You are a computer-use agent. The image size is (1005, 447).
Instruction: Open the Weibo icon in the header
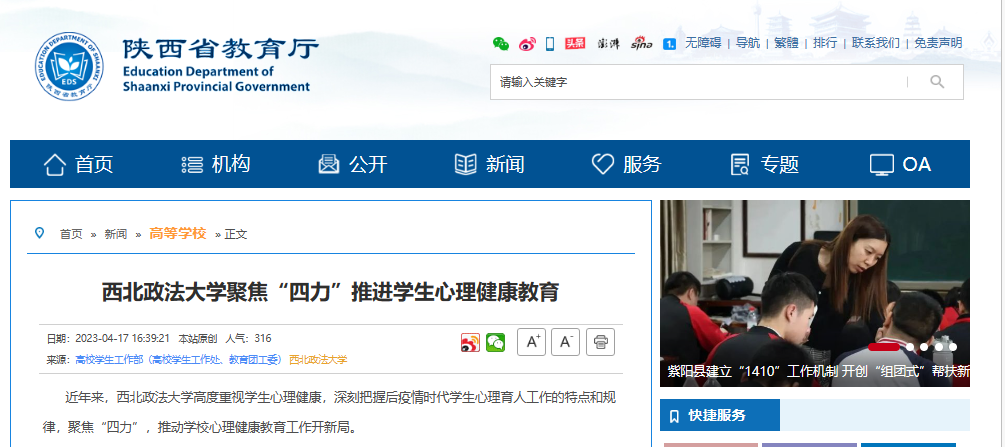pyautogui.click(x=527, y=44)
